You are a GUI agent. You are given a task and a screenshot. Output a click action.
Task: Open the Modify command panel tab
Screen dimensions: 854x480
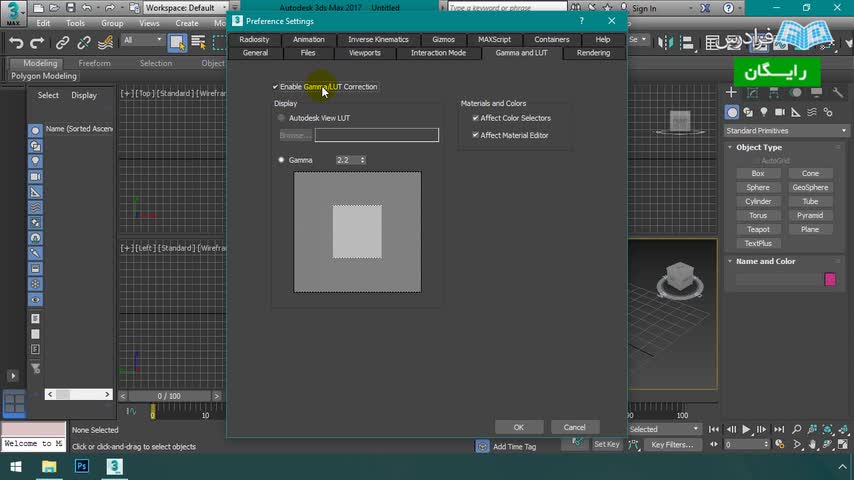click(752, 93)
